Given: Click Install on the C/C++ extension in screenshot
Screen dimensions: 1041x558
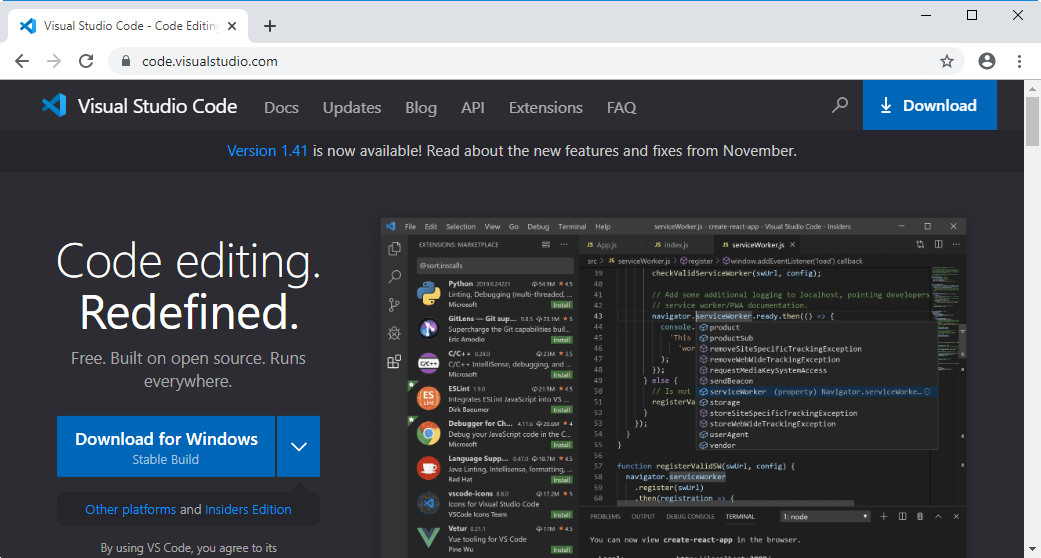Looking at the screenshot, I should [562, 375].
